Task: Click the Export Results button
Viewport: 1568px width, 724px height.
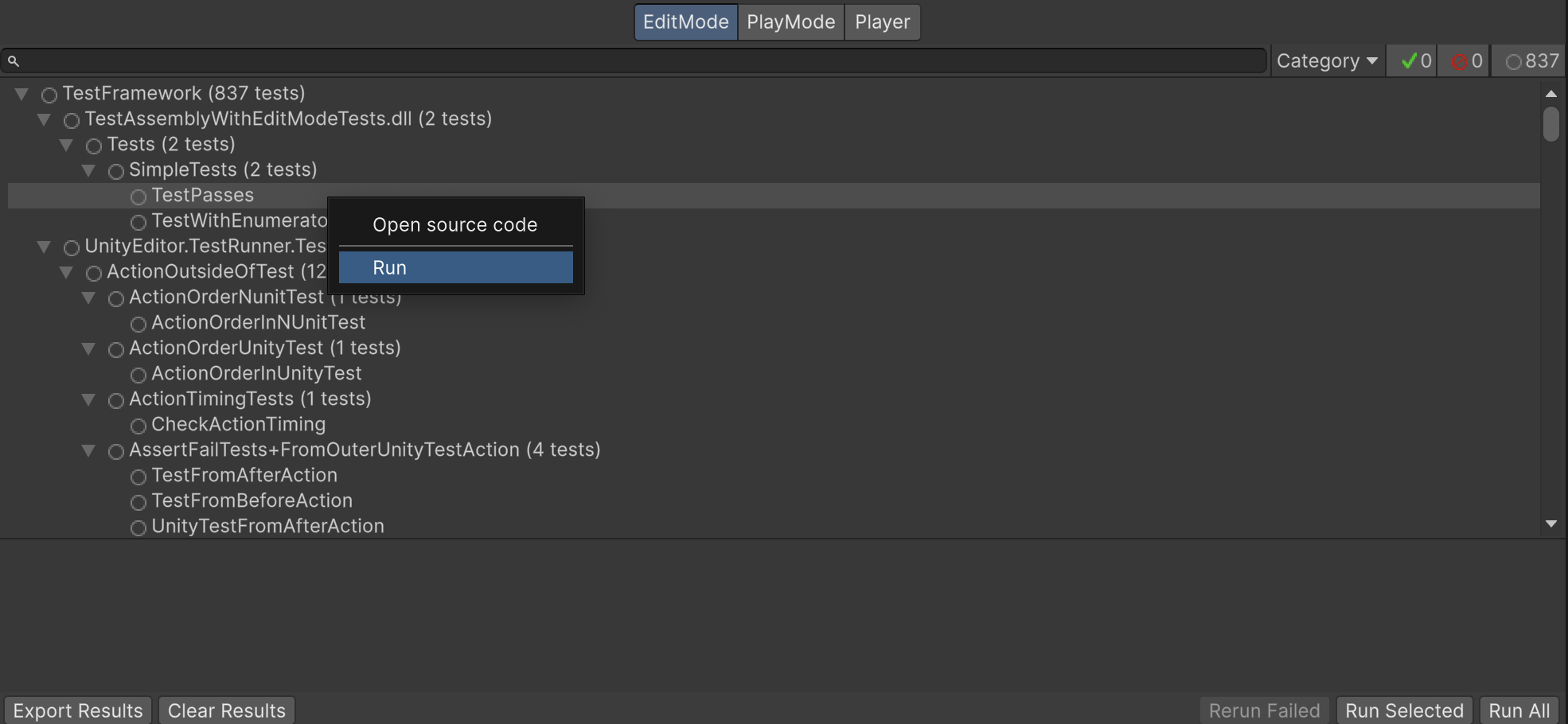Action: tap(78, 710)
